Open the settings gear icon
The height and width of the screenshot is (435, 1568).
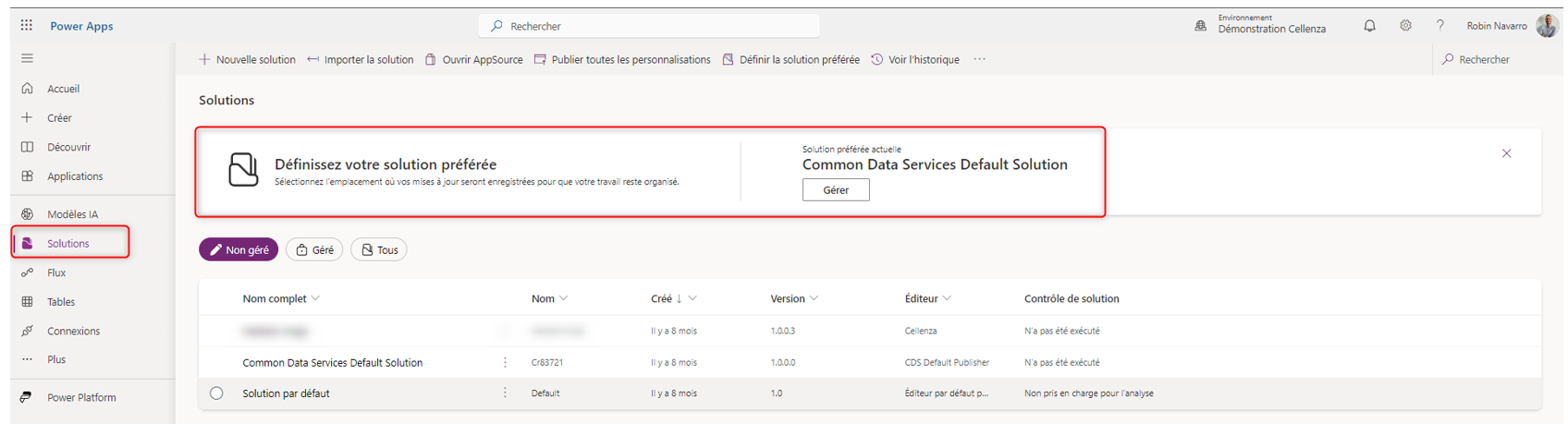[x=1405, y=26]
